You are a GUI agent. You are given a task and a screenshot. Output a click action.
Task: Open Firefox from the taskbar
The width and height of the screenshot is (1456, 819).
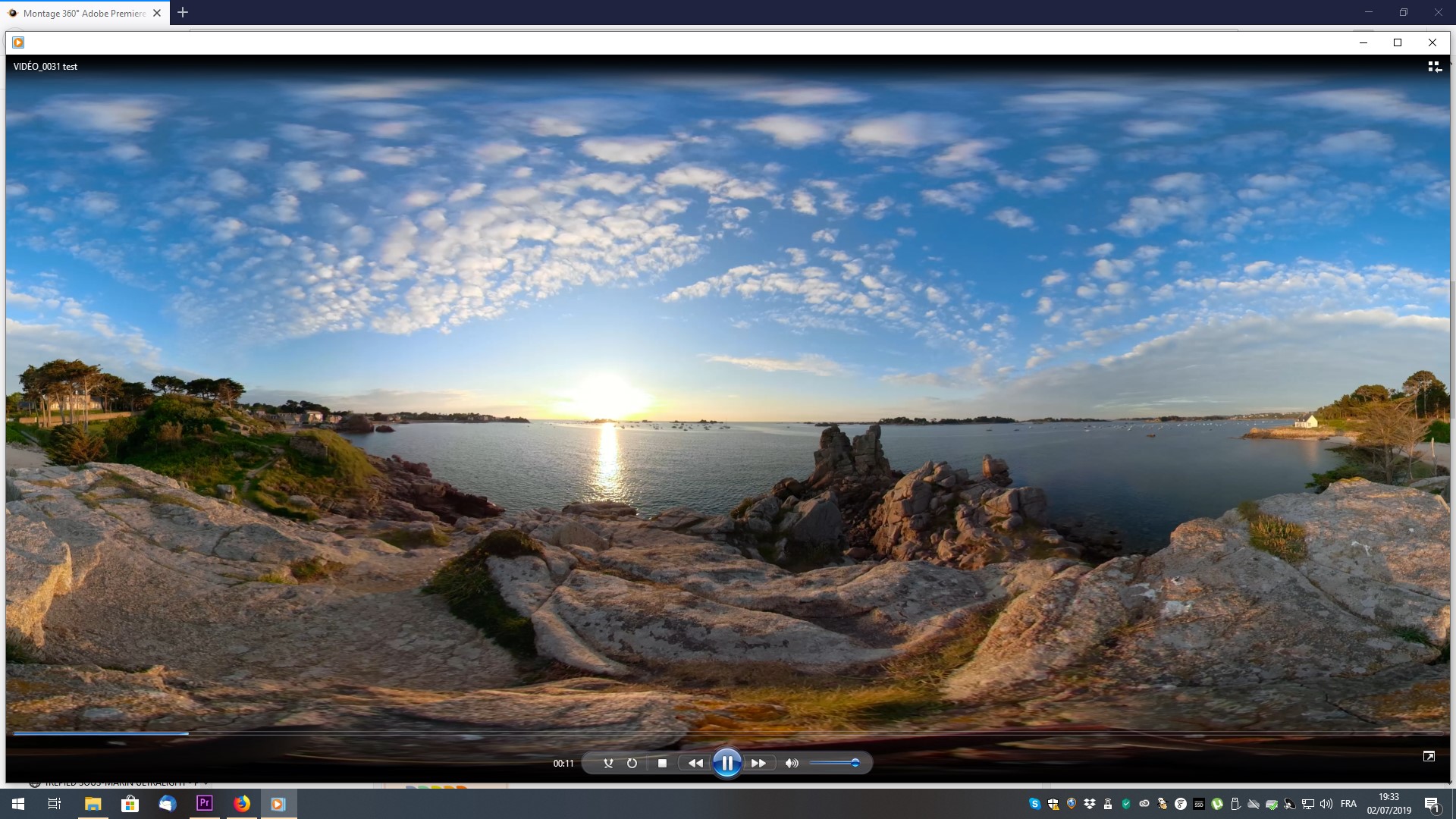(x=242, y=803)
